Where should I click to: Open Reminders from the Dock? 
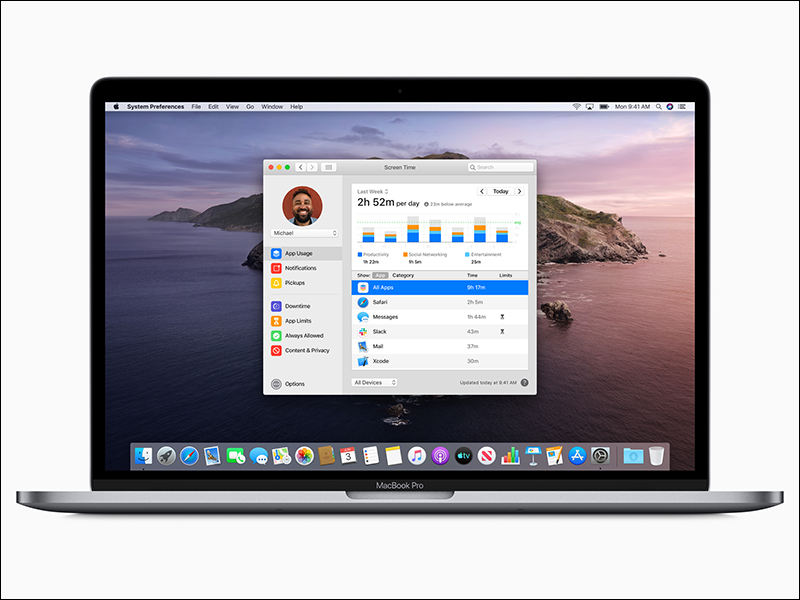(x=371, y=456)
